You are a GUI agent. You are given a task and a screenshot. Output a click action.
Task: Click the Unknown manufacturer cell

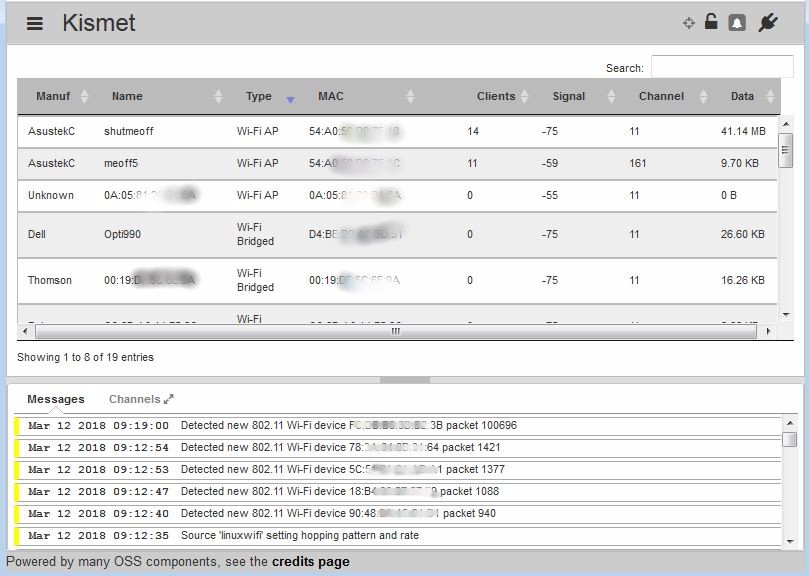pyautogui.click(x=51, y=195)
